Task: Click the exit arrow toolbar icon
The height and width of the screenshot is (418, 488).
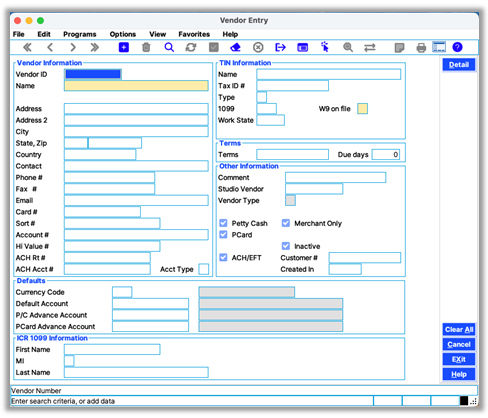Action: pos(280,47)
